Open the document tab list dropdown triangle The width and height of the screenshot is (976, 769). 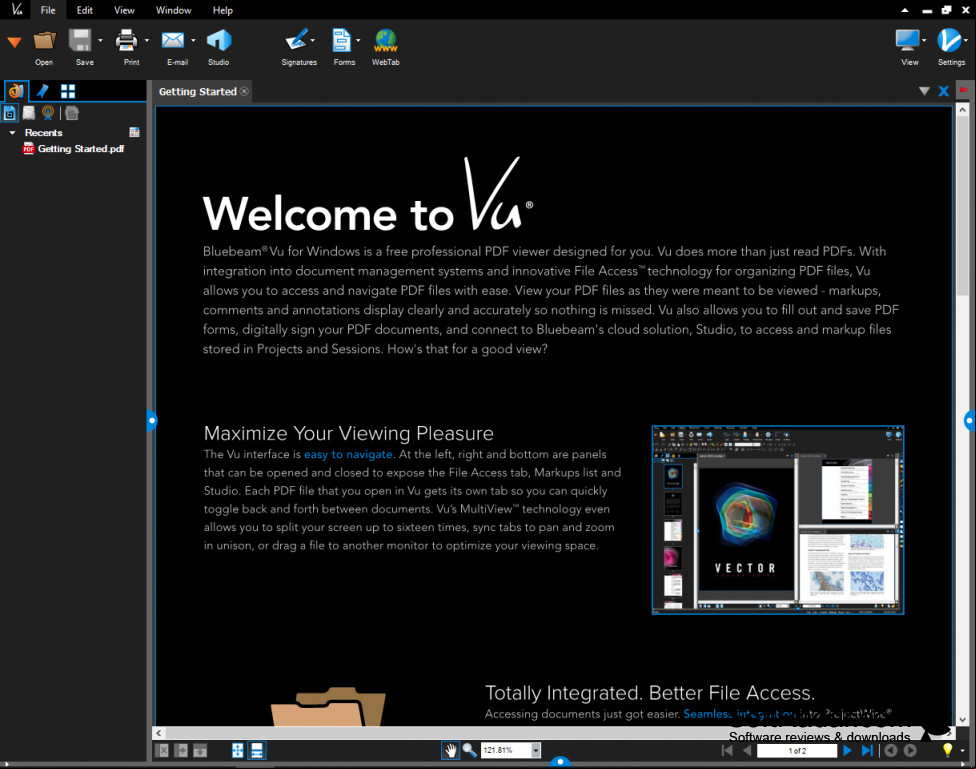point(924,92)
